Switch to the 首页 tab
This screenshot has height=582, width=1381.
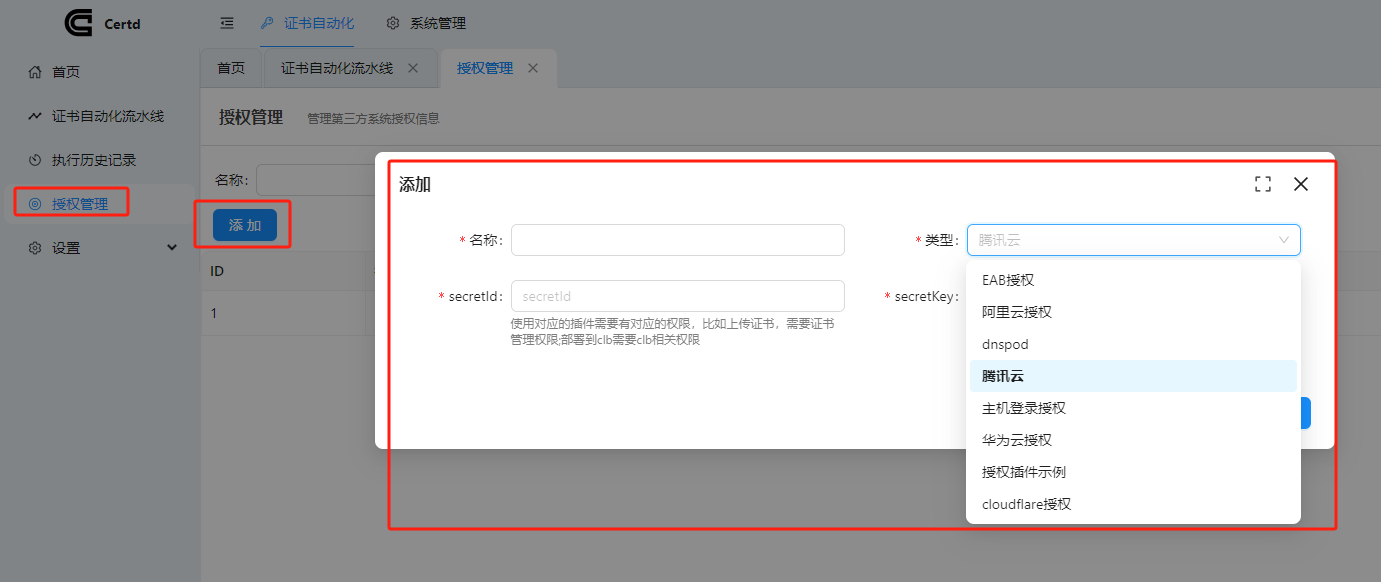tap(231, 68)
